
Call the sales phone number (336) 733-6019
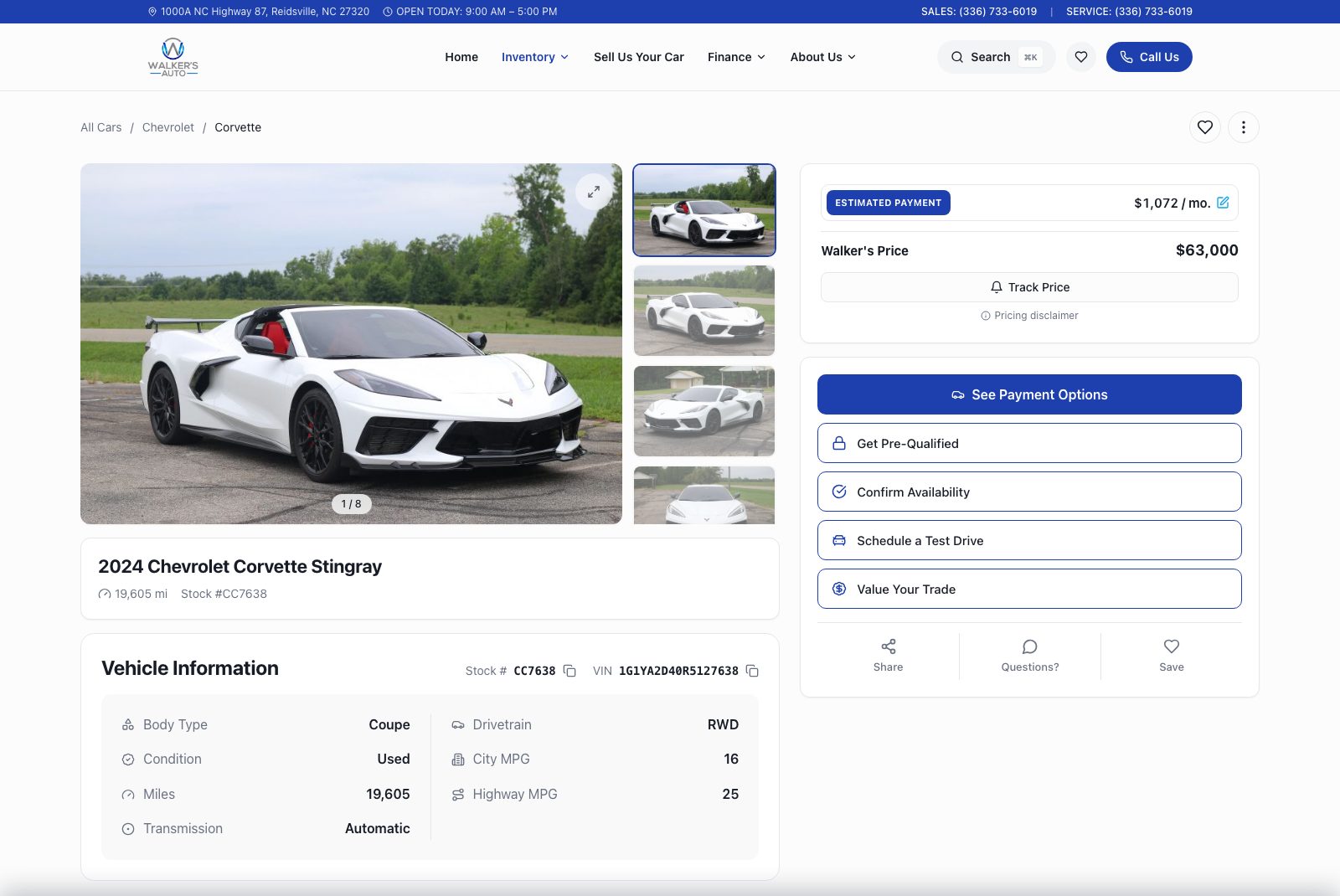pos(979,12)
